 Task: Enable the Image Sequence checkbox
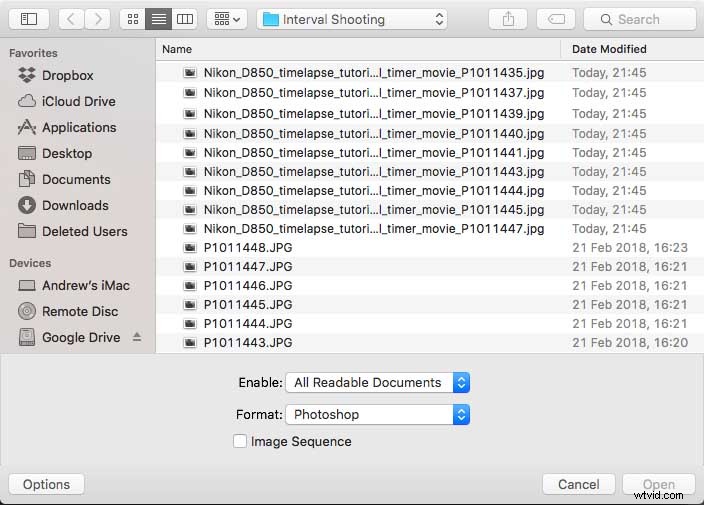(x=240, y=441)
